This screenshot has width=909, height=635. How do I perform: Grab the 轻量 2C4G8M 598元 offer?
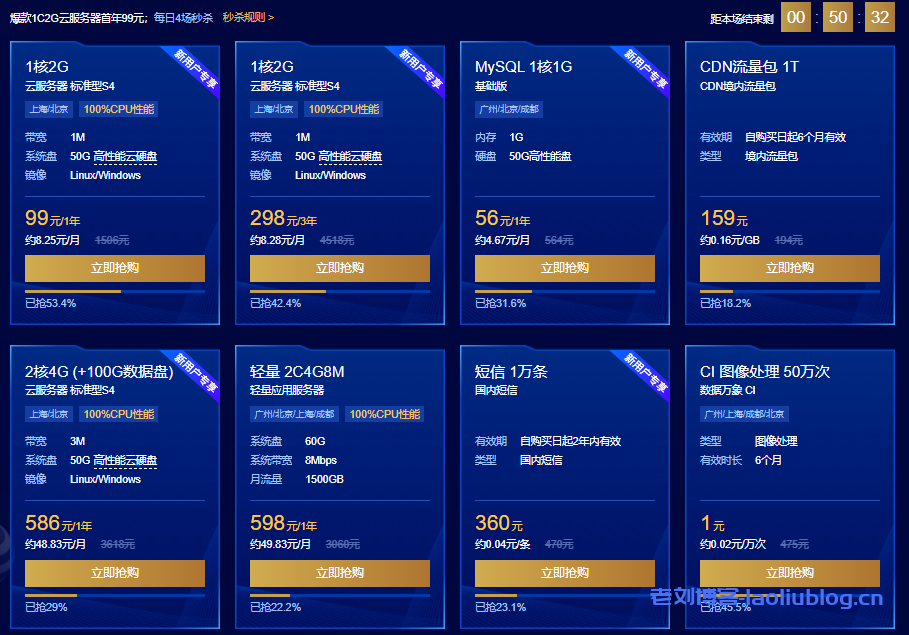340,573
